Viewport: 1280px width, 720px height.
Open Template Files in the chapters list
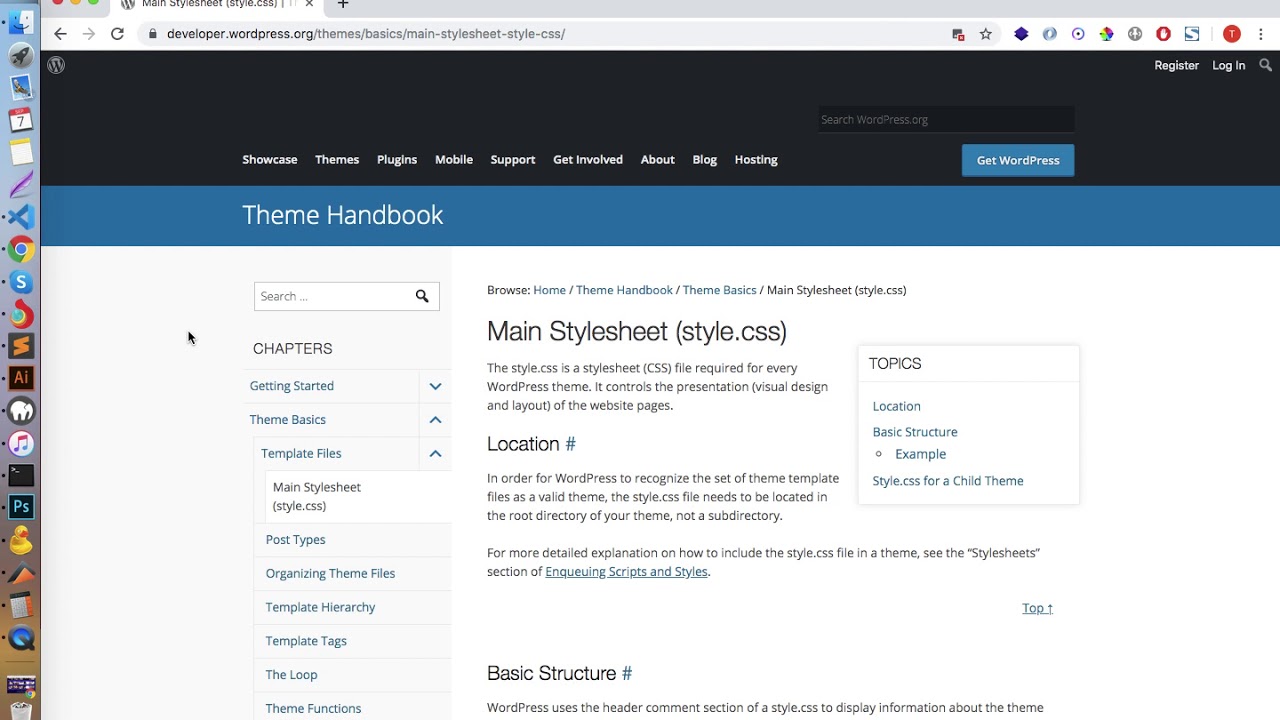pos(301,454)
